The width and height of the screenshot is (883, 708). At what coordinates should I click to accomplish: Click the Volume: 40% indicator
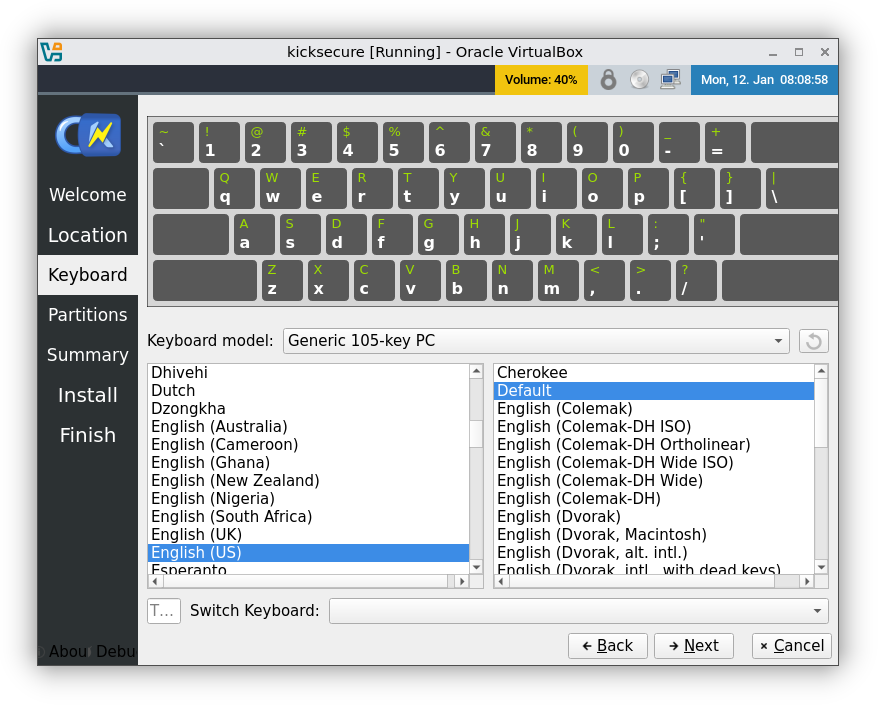tap(541, 79)
